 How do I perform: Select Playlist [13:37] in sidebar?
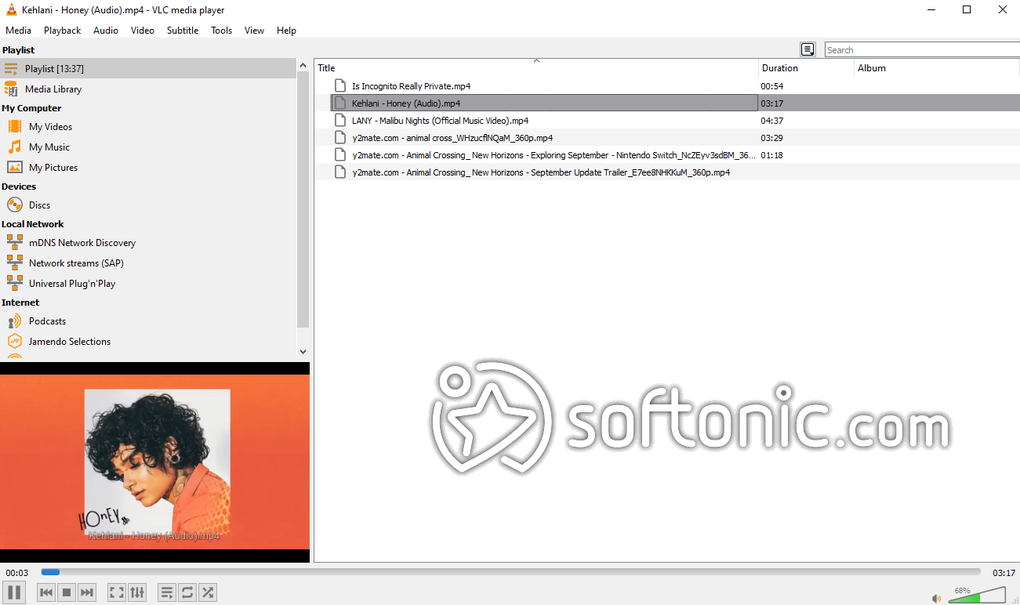tap(148, 68)
